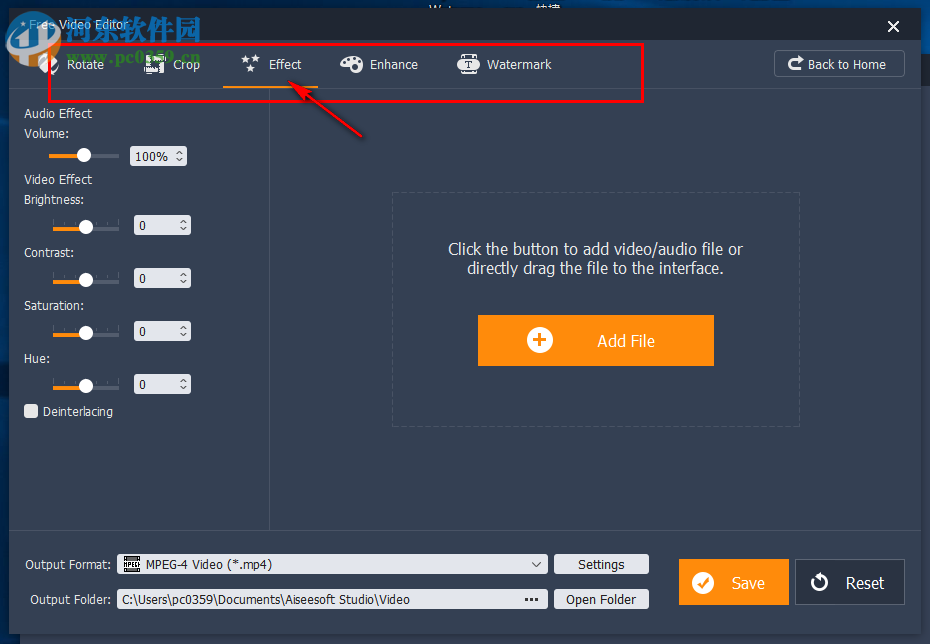Click the Reset button
Screen dimensions: 930x644
click(x=849, y=582)
